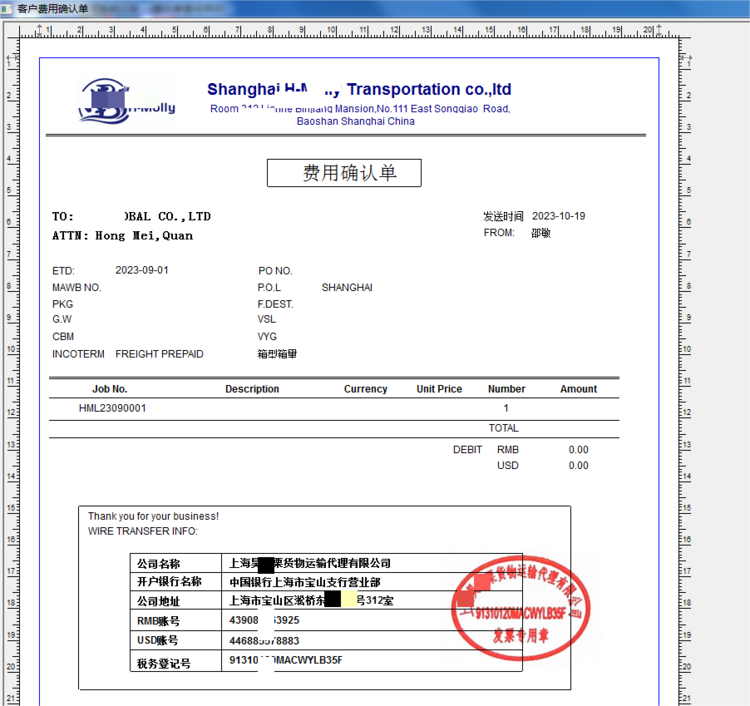Click job number 'HML23090001'
The image size is (750, 706).
tap(112, 408)
